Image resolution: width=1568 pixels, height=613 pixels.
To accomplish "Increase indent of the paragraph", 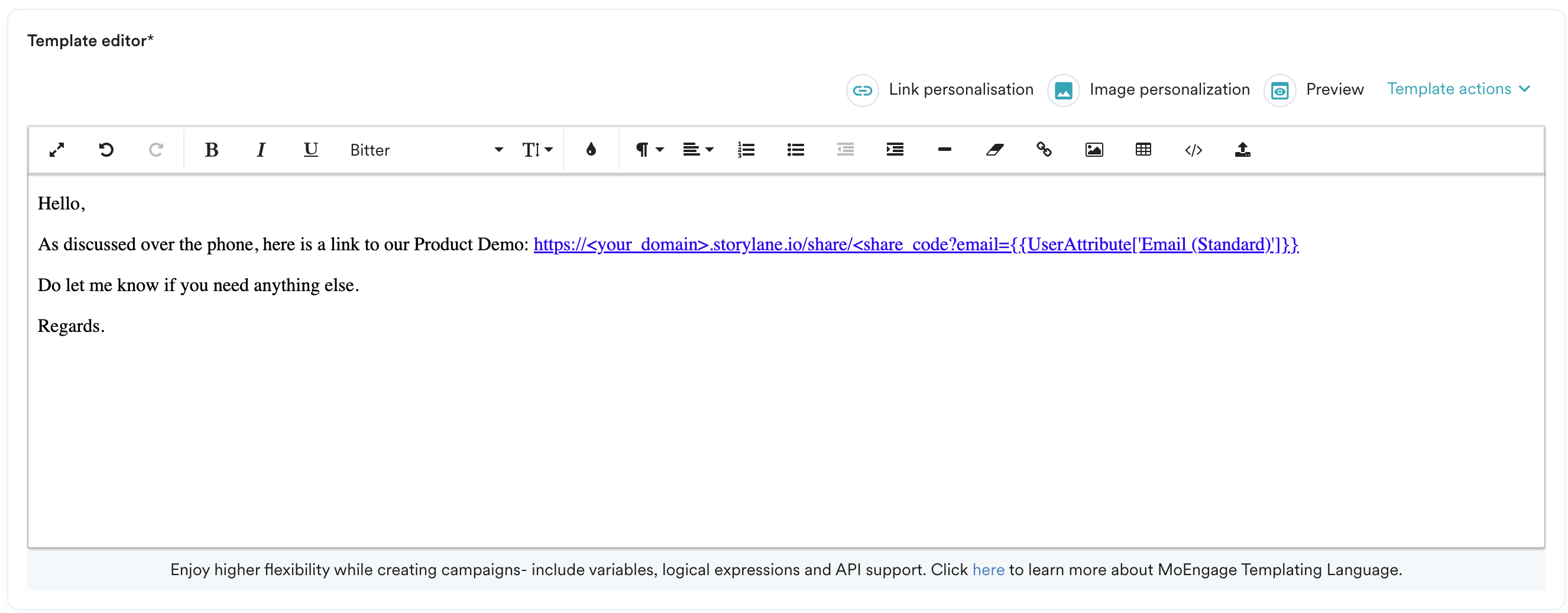I will coord(894,150).
